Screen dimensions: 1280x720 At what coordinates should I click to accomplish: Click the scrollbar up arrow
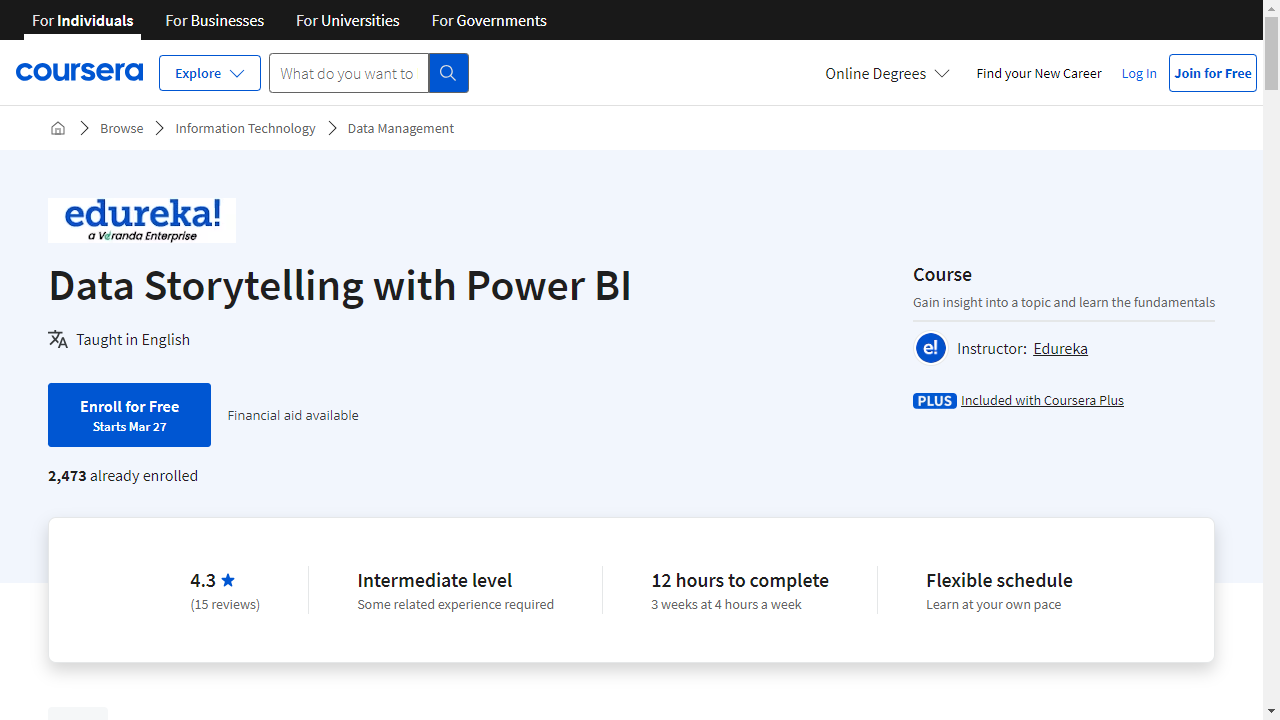[x=1271, y=8]
